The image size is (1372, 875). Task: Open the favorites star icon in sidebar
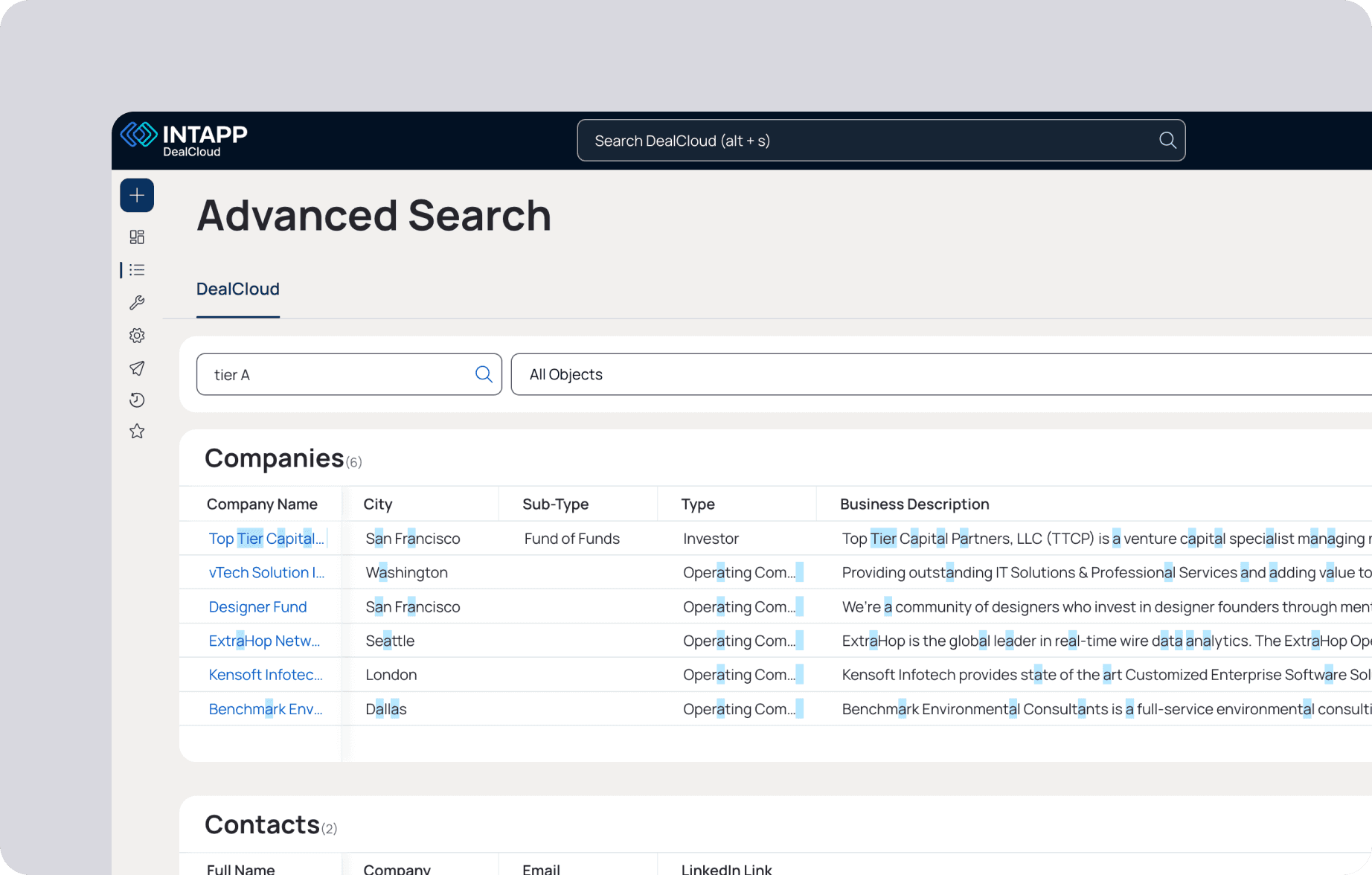(137, 432)
